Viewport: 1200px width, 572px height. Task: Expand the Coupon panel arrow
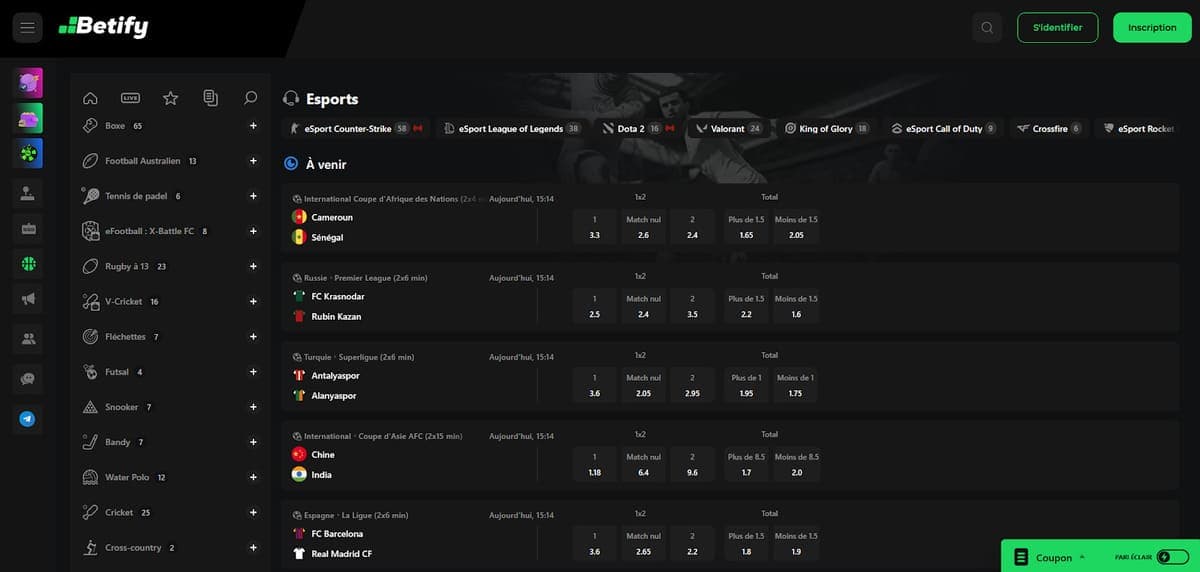pos(1082,558)
